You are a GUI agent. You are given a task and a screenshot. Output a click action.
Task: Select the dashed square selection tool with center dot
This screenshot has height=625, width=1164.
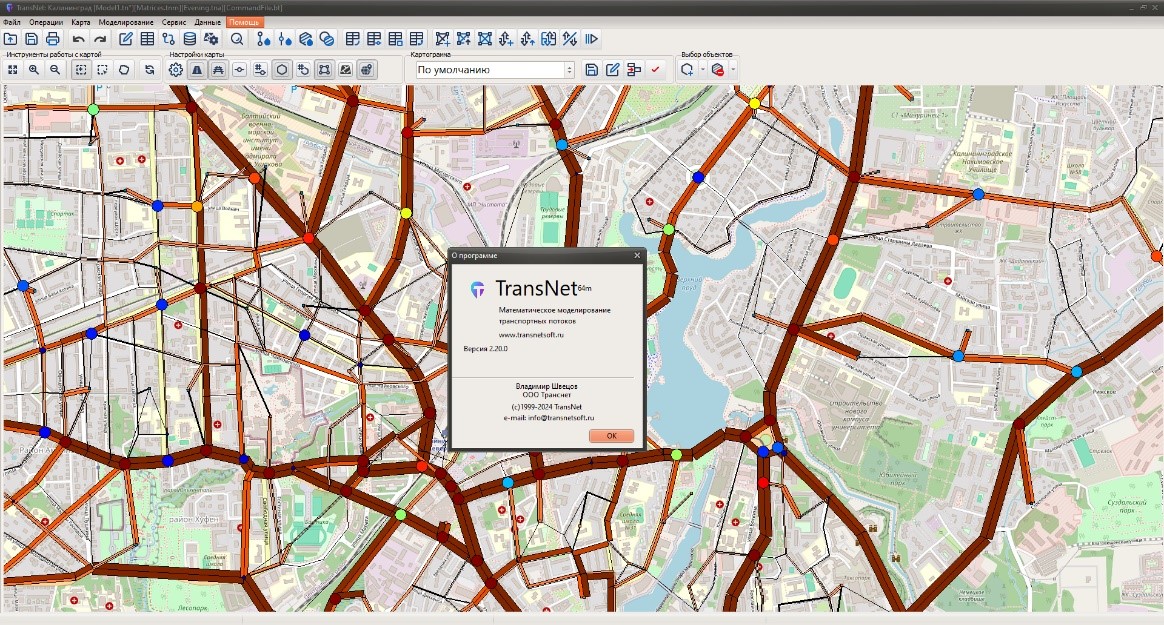point(81,69)
